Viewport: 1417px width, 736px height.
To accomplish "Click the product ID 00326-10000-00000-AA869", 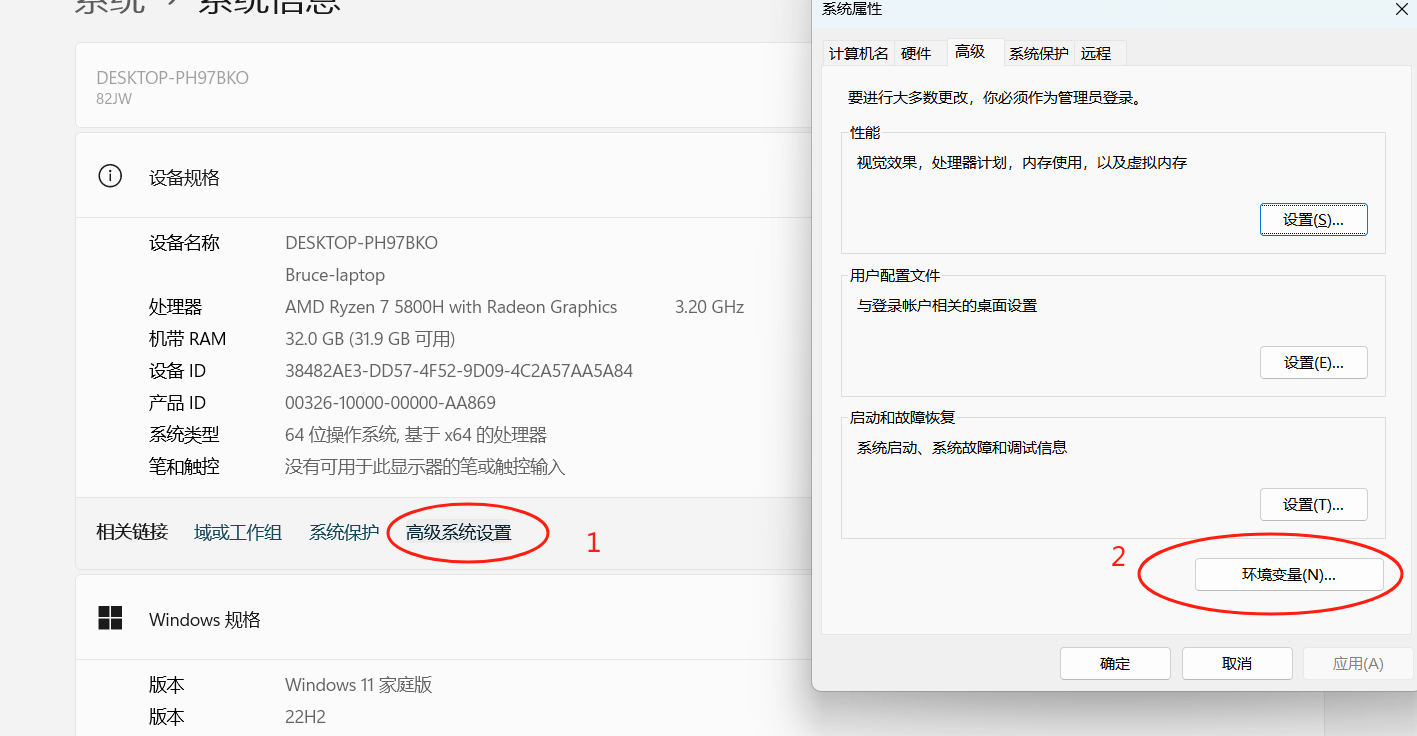I will 390,403.
